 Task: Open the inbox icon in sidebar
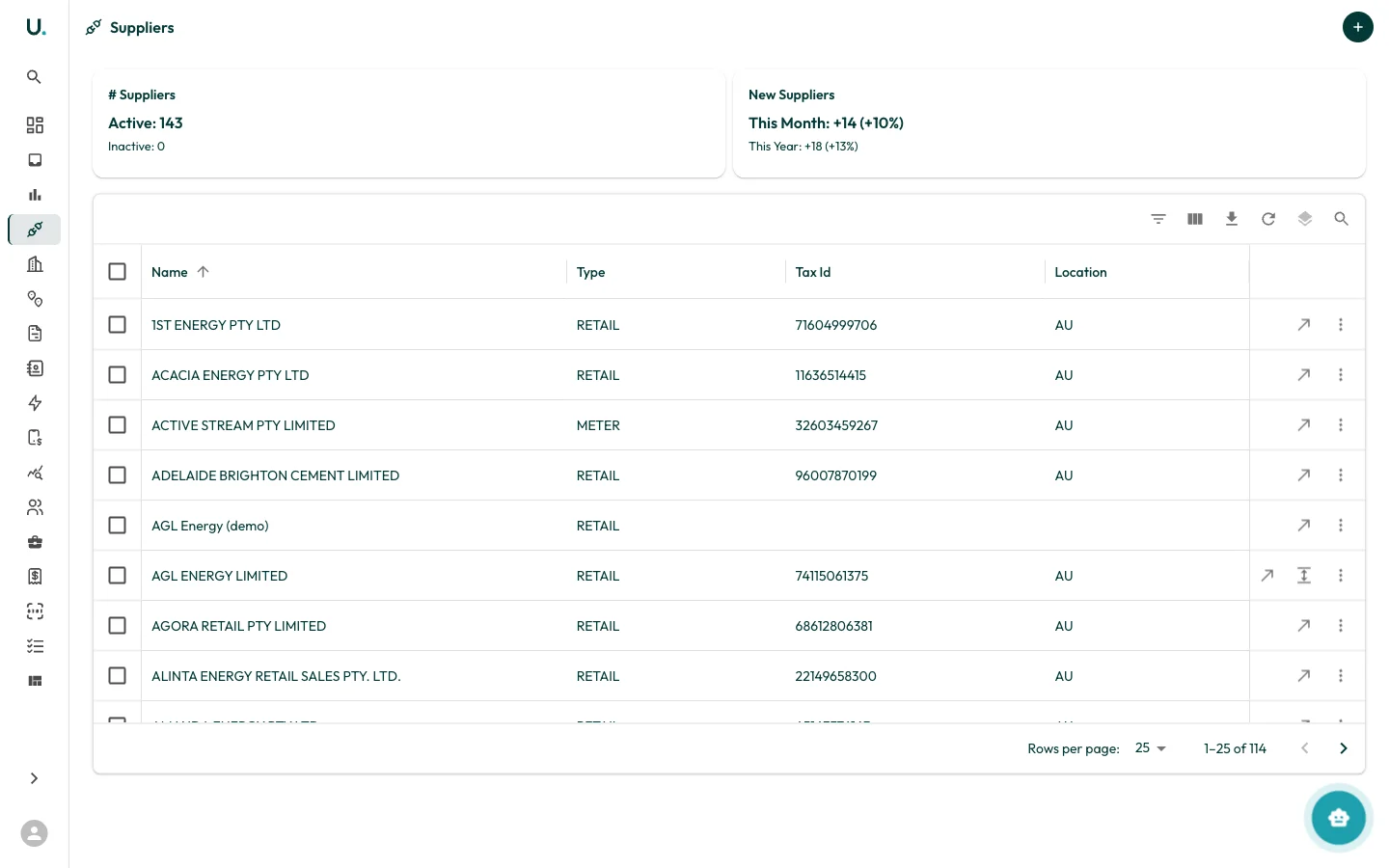(x=35, y=160)
